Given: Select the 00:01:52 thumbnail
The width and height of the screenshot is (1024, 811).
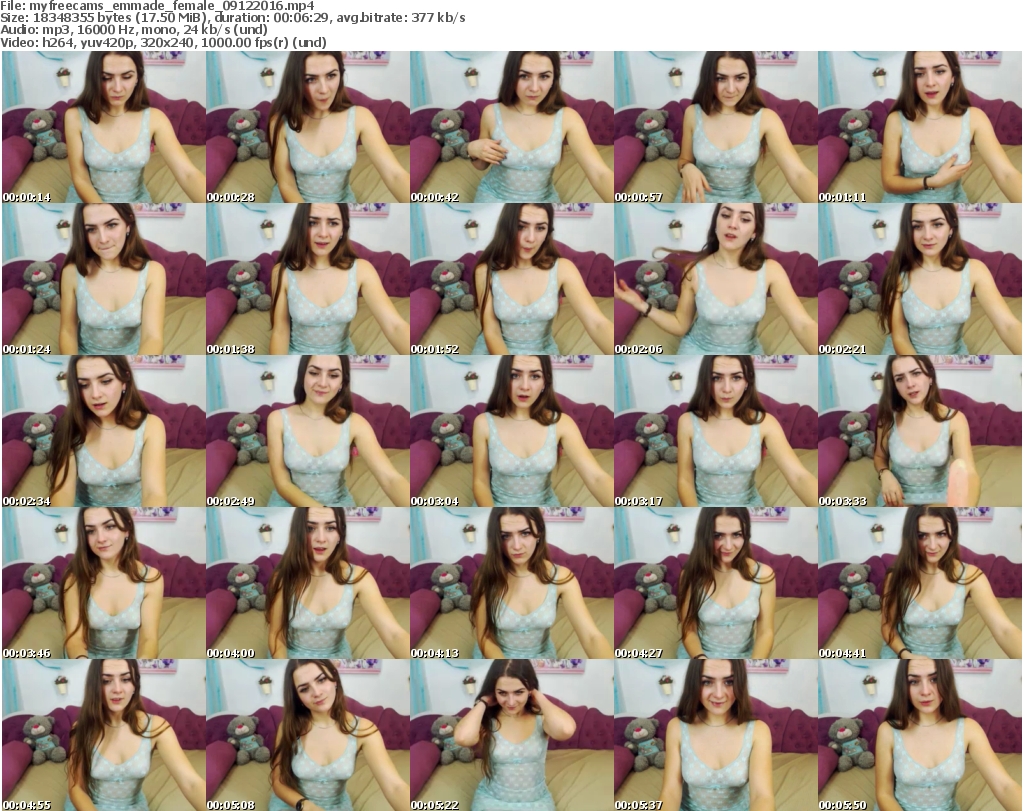Looking at the screenshot, I should coord(510,279).
